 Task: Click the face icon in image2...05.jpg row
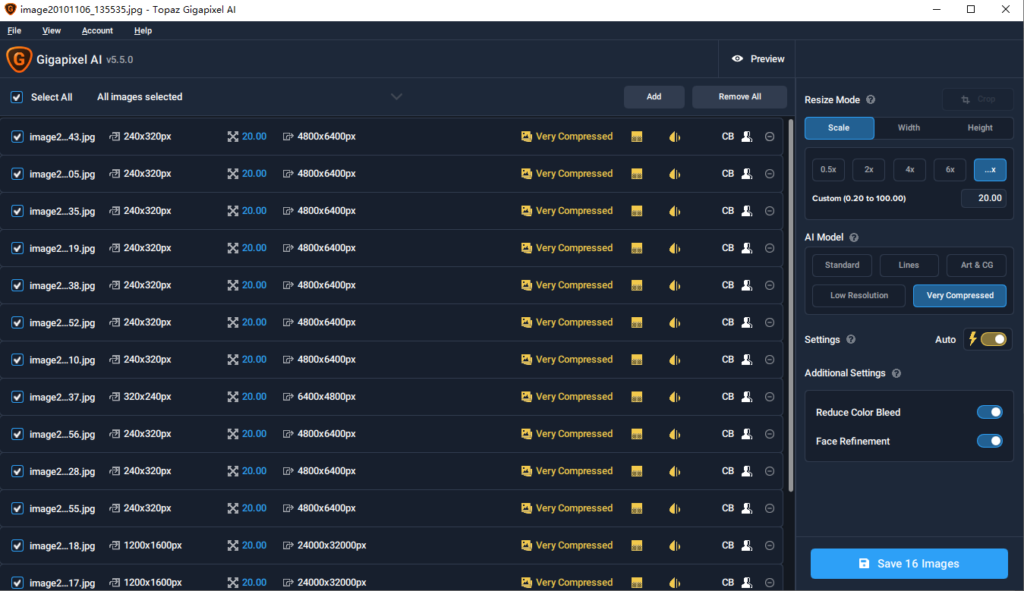click(746, 174)
